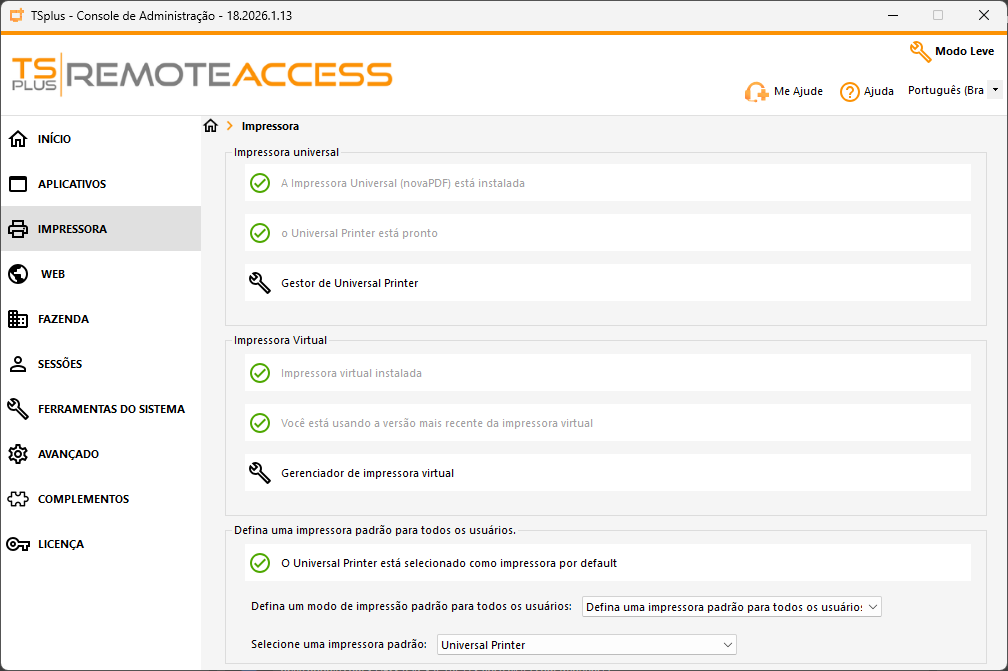This screenshot has height=671, width=1008.
Task: Click the Web globe icon in sidebar
Action: click(18, 274)
